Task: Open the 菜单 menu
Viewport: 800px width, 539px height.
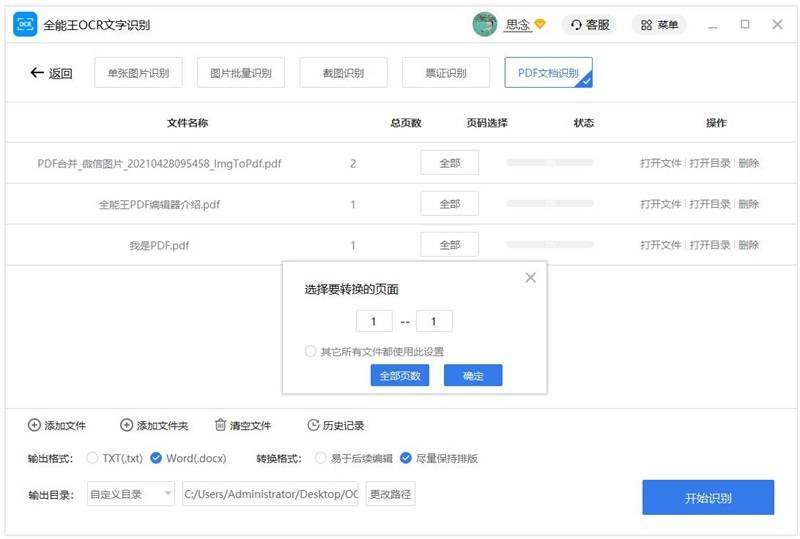Action: (x=659, y=24)
